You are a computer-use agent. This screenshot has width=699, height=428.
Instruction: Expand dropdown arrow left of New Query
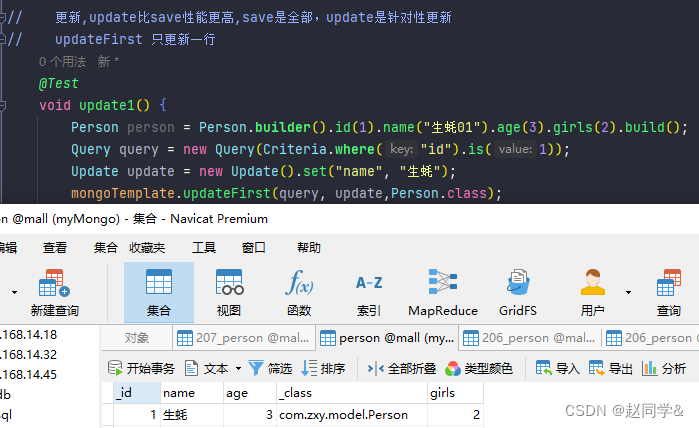coord(14,292)
